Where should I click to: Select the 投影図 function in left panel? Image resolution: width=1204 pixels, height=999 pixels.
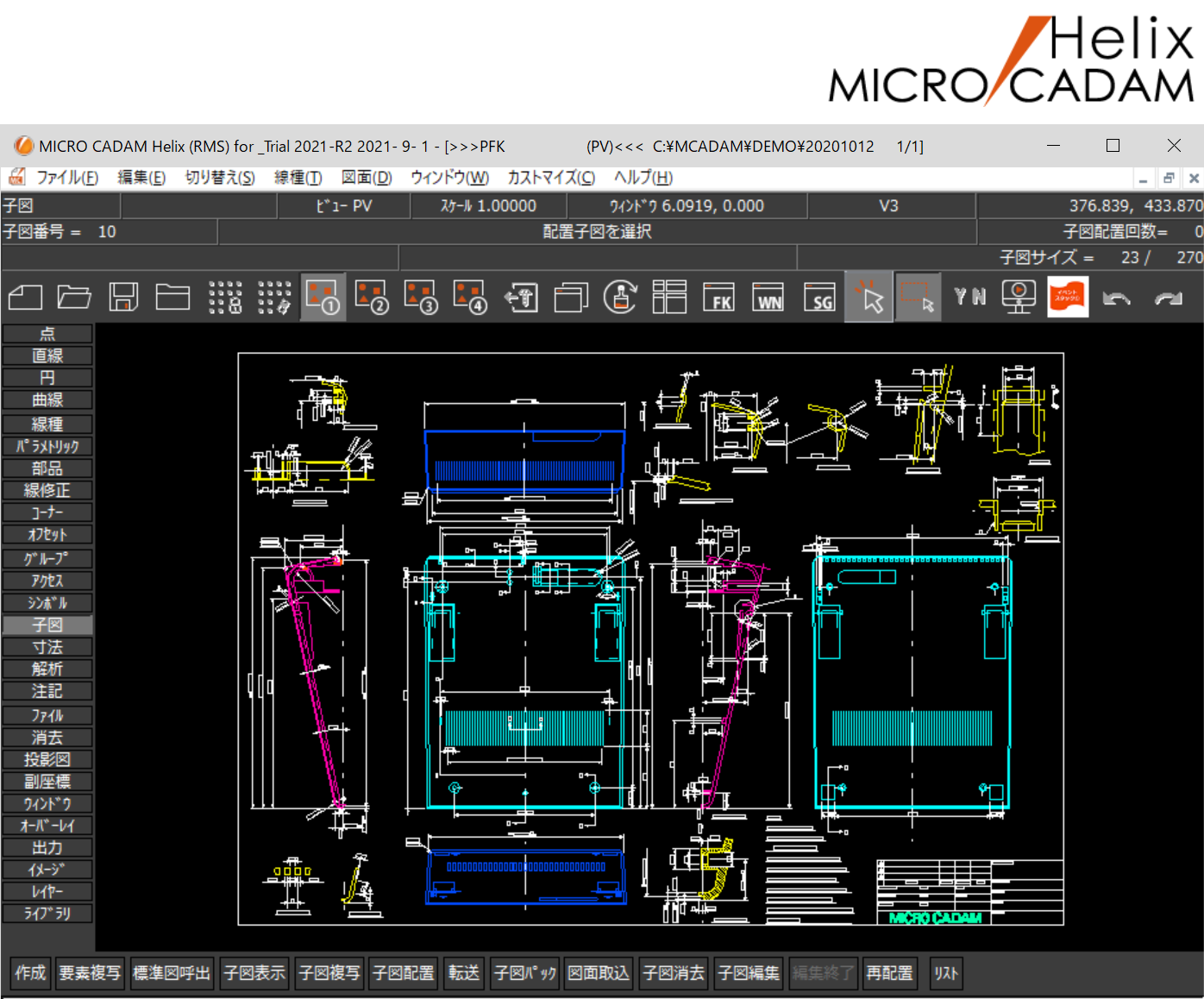[47, 760]
